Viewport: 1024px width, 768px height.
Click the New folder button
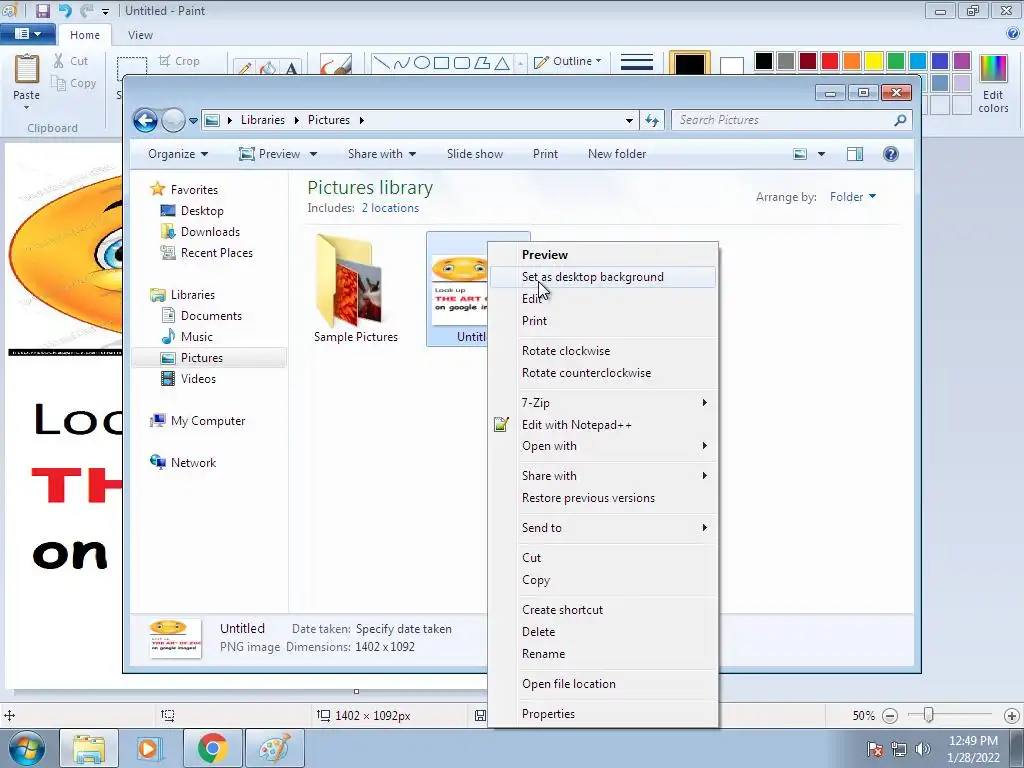616,154
